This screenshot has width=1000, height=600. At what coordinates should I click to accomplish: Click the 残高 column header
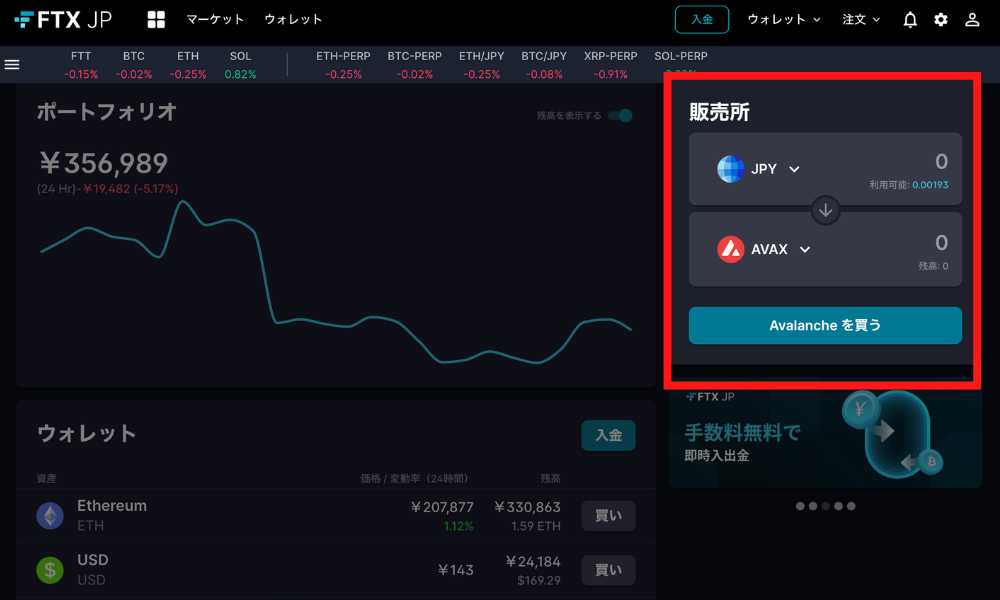(550, 478)
